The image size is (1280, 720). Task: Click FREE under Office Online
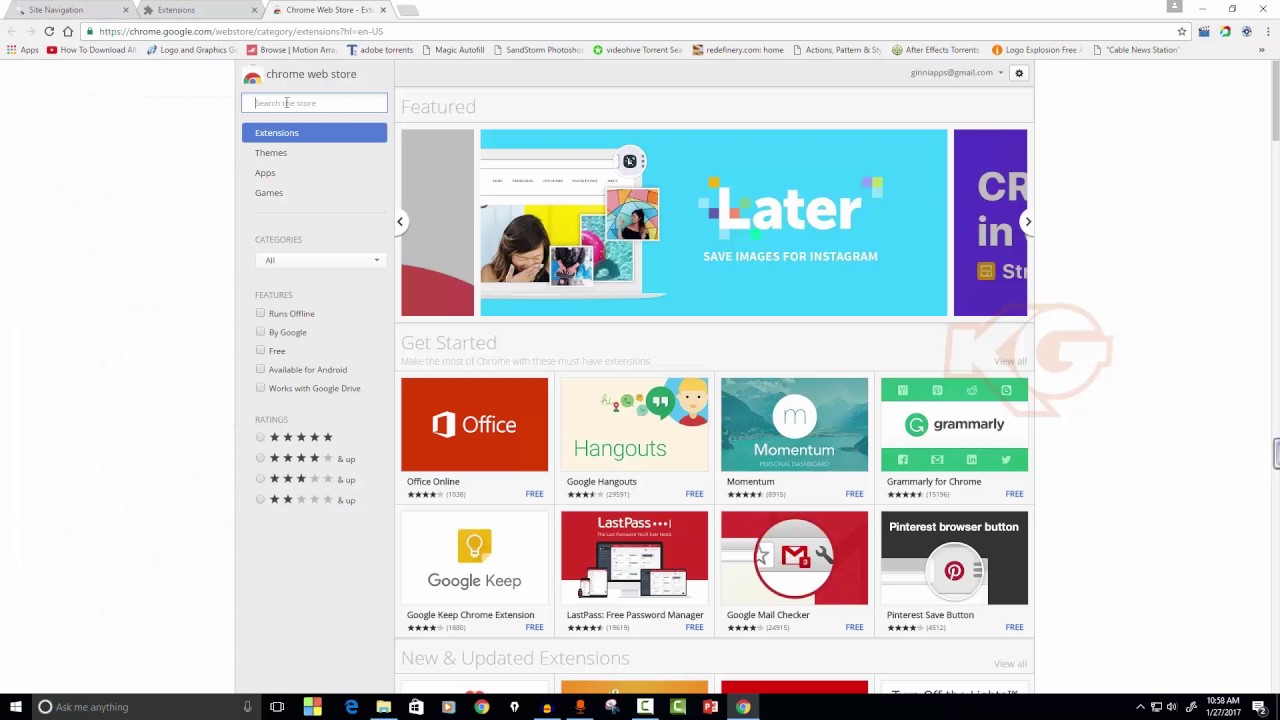(535, 494)
